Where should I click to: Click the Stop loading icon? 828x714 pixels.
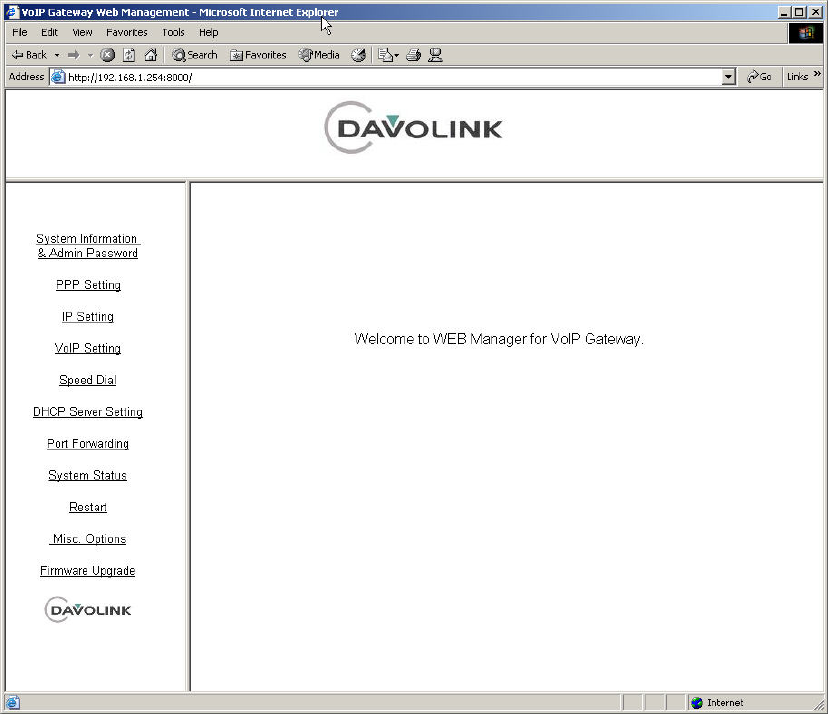108,55
